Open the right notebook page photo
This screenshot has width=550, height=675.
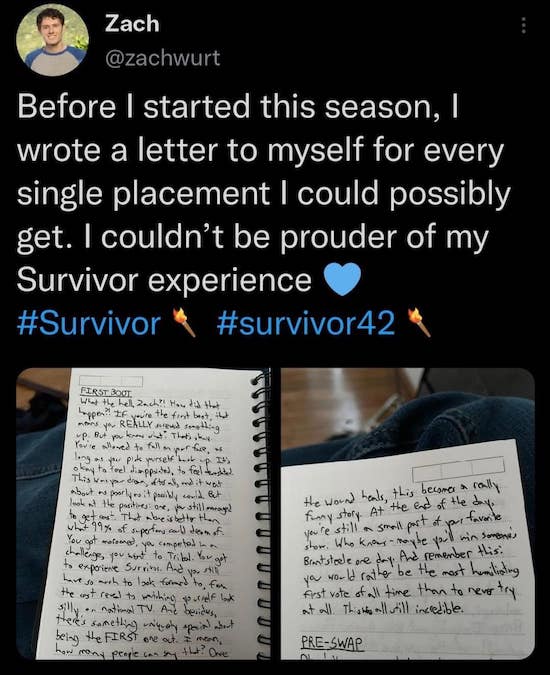(x=408, y=514)
